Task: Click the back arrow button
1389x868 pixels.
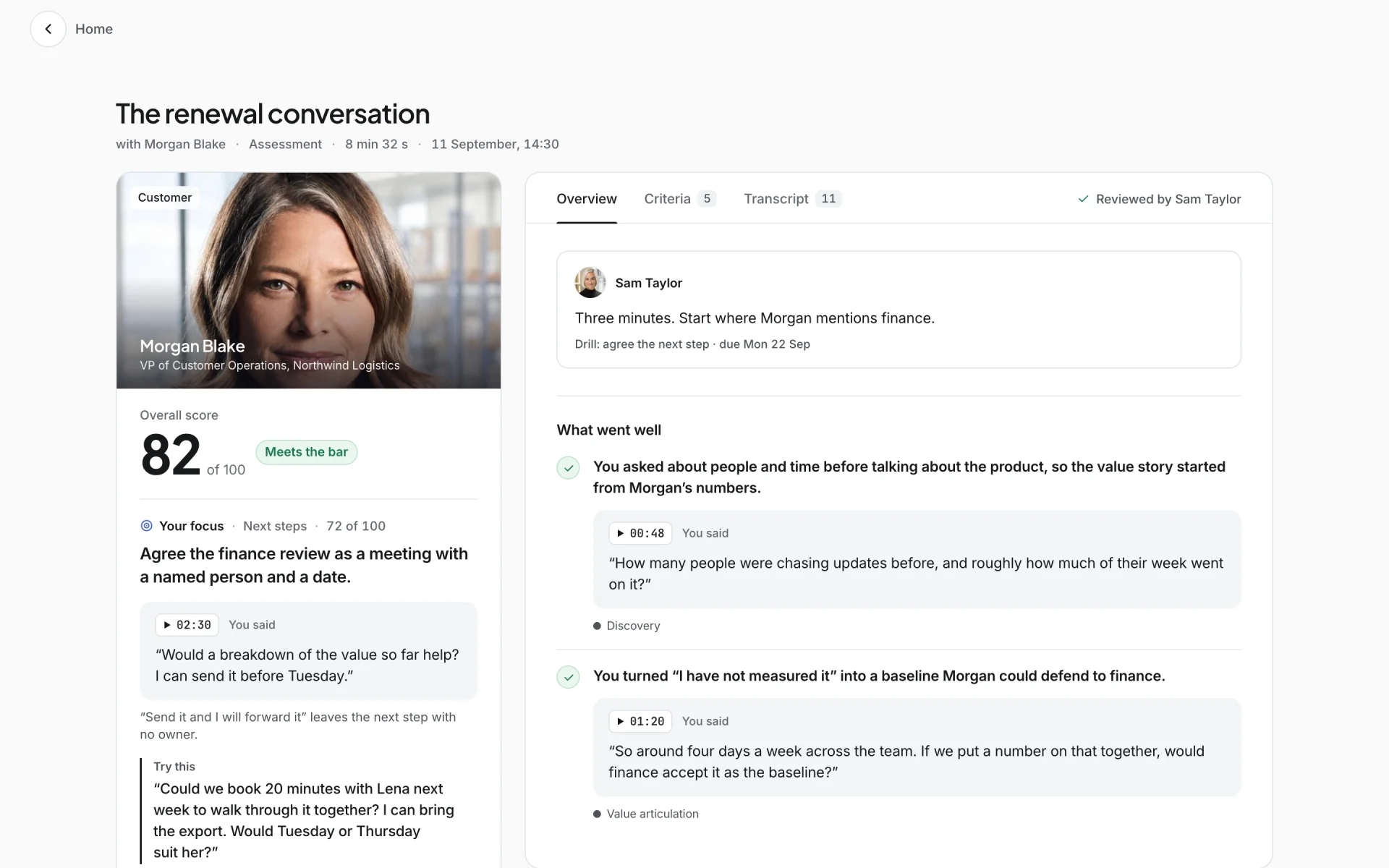Action: point(48,29)
